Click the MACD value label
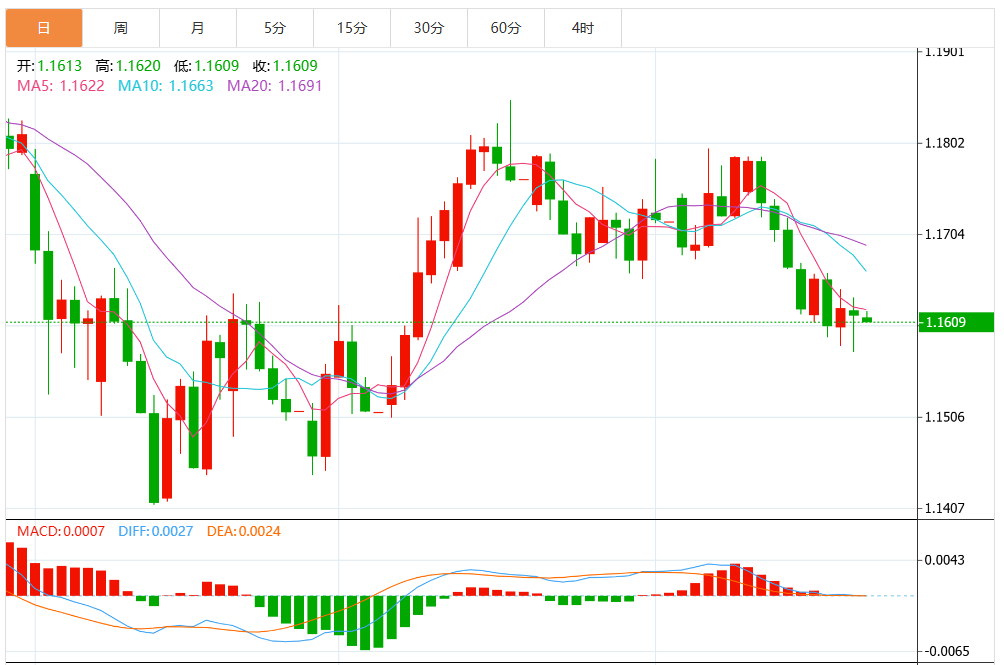The height and width of the screenshot is (665, 1004). click(x=60, y=531)
